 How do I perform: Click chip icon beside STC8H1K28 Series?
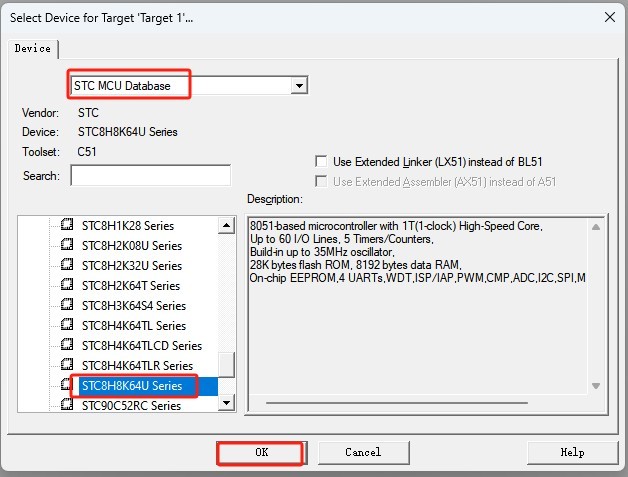point(67,225)
